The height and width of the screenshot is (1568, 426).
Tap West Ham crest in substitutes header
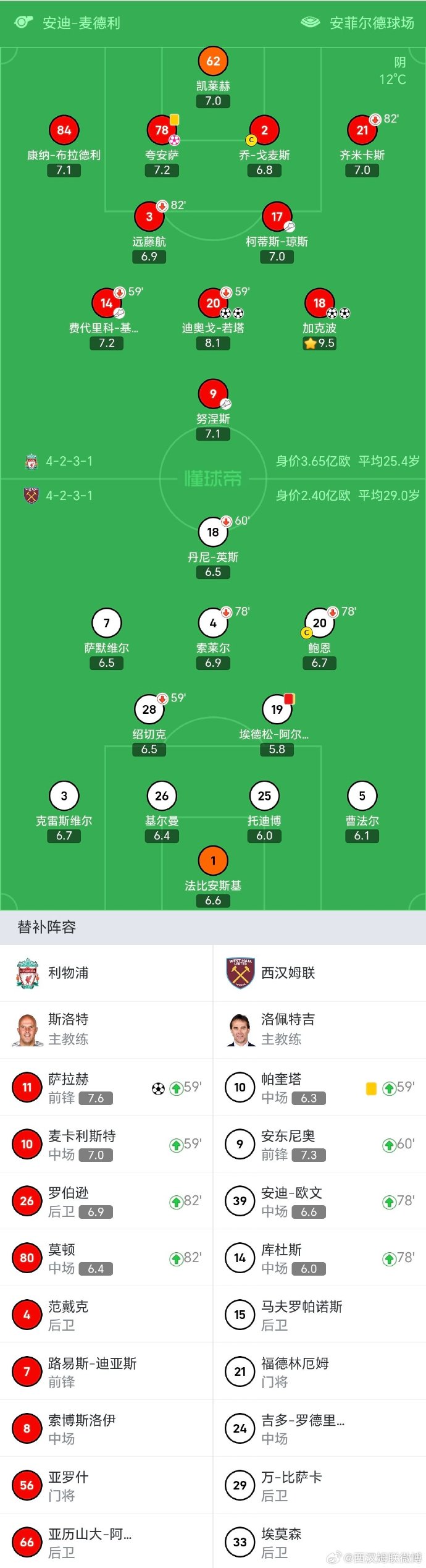click(x=240, y=973)
